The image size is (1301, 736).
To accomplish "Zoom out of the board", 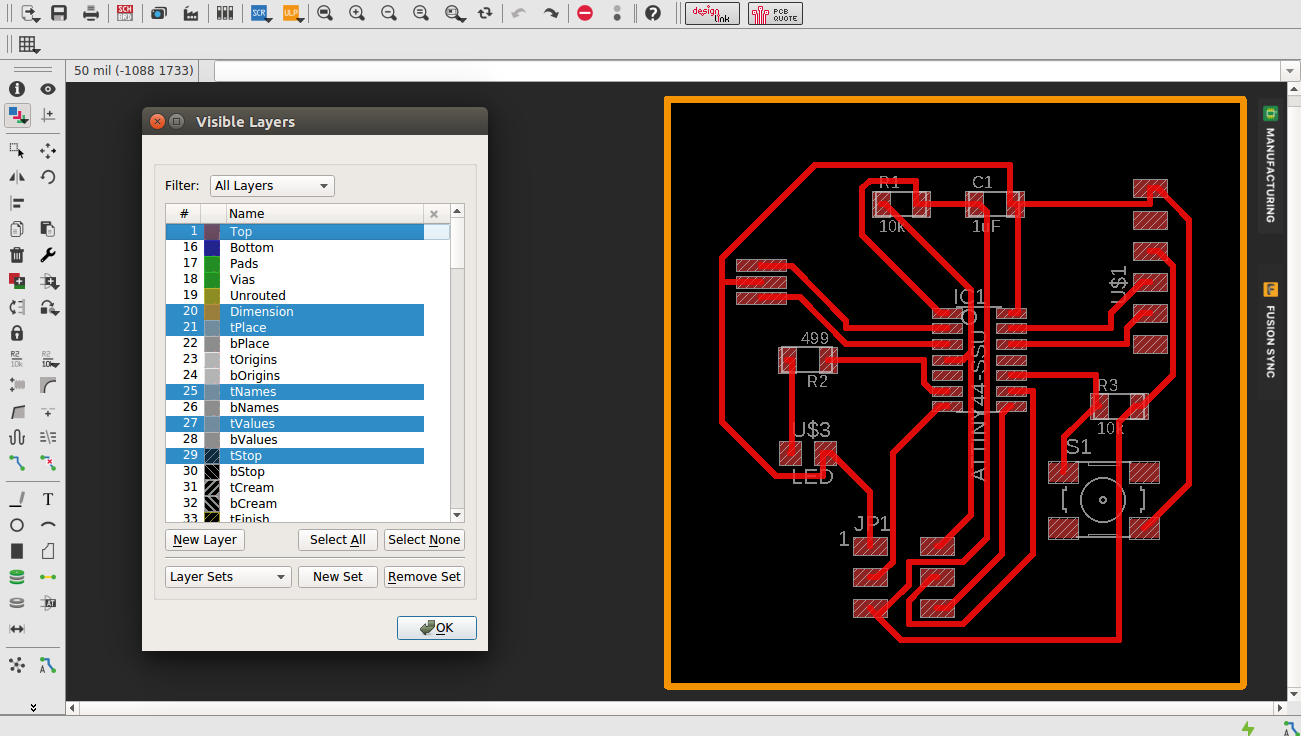I will (x=389, y=13).
